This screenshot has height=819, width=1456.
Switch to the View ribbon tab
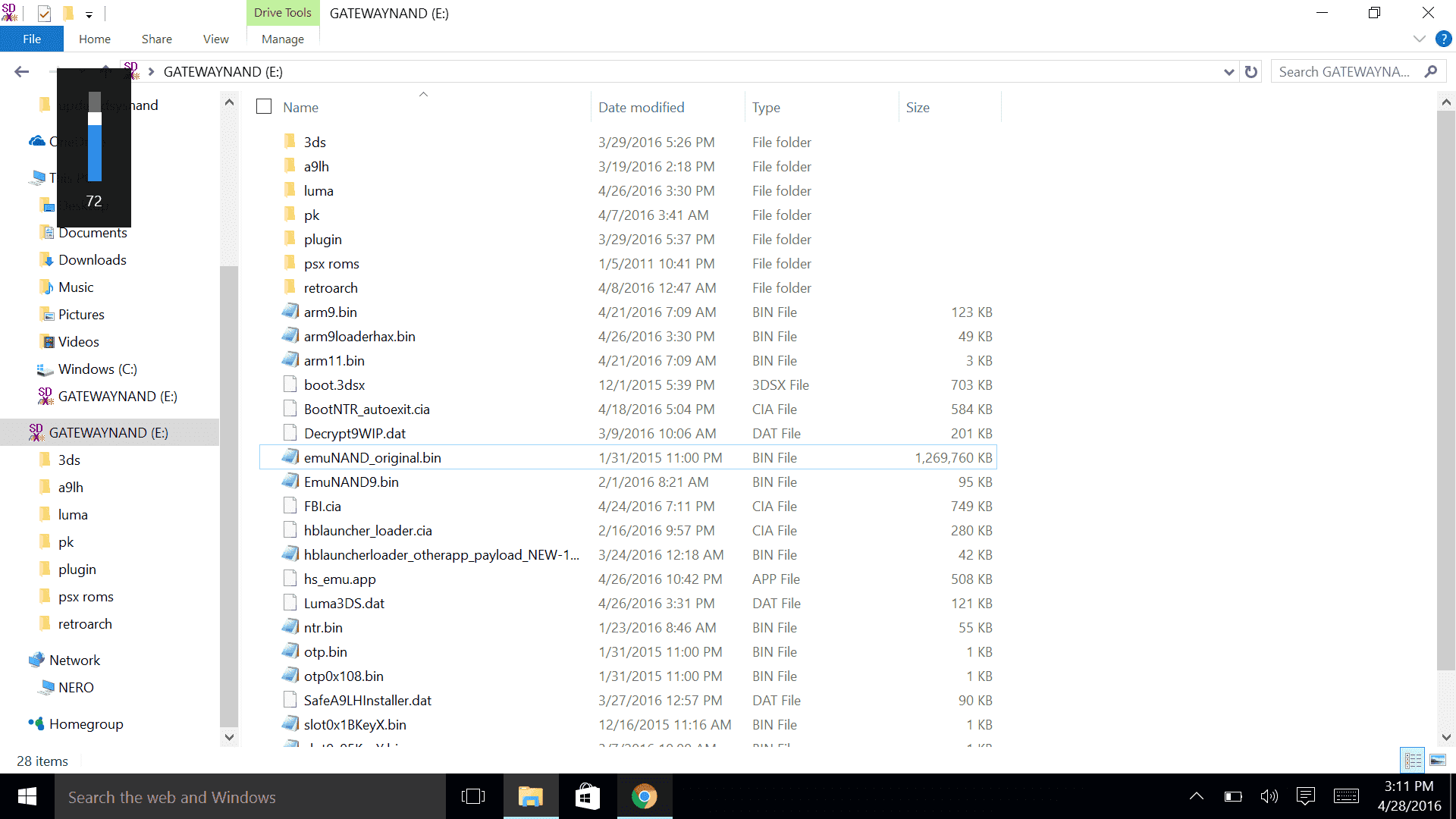coord(216,39)
